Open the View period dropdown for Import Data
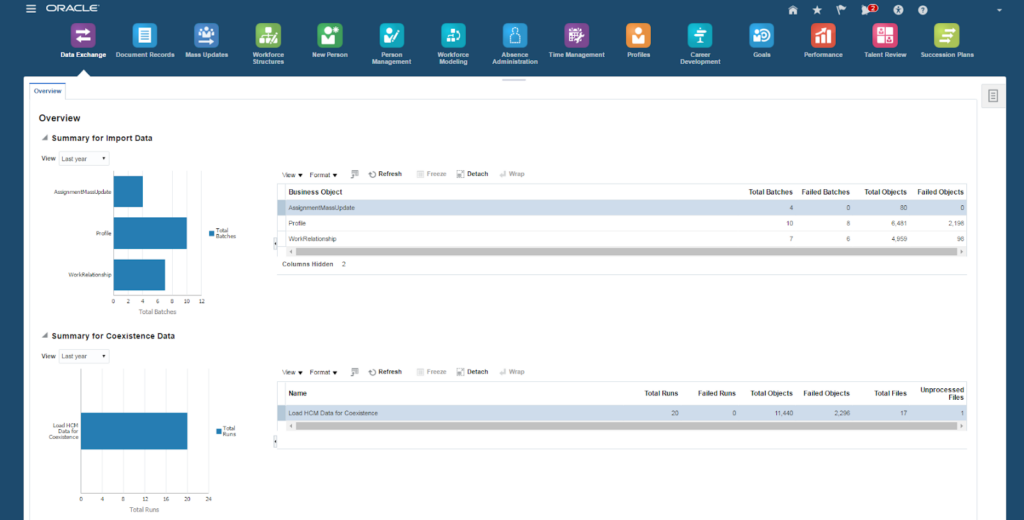This screenshot has width=1024, height=520. (x=84, y=158)
